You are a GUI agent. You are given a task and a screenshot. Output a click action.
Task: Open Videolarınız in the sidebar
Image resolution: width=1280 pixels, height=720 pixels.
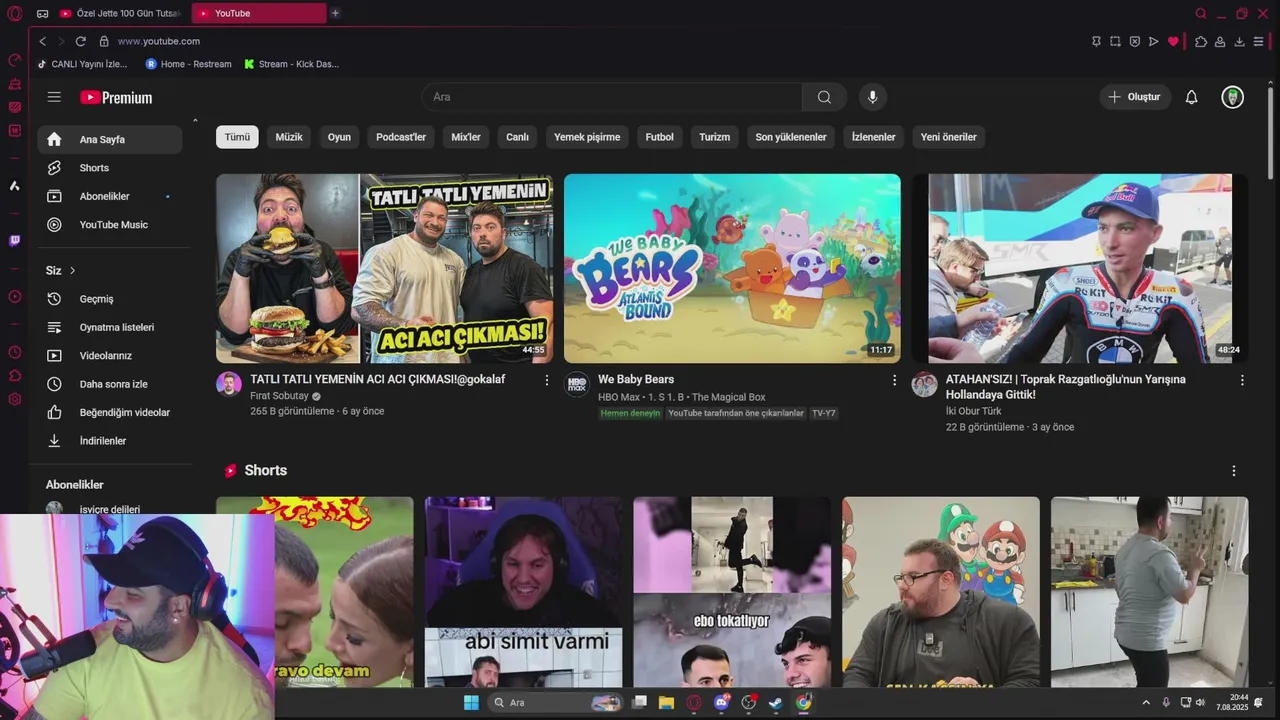(110, 356)
